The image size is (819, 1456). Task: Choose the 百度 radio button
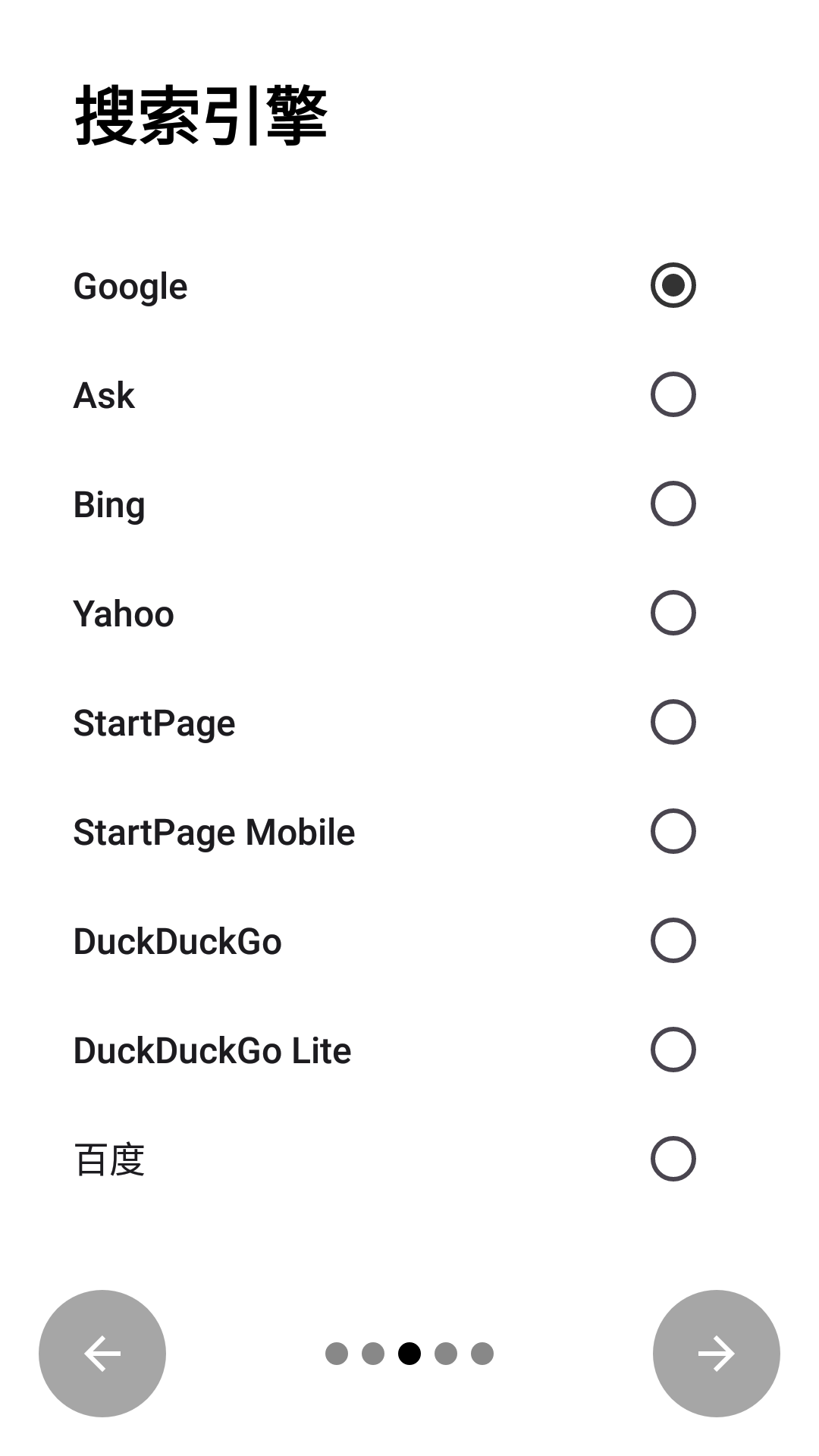pos(673,1159)
